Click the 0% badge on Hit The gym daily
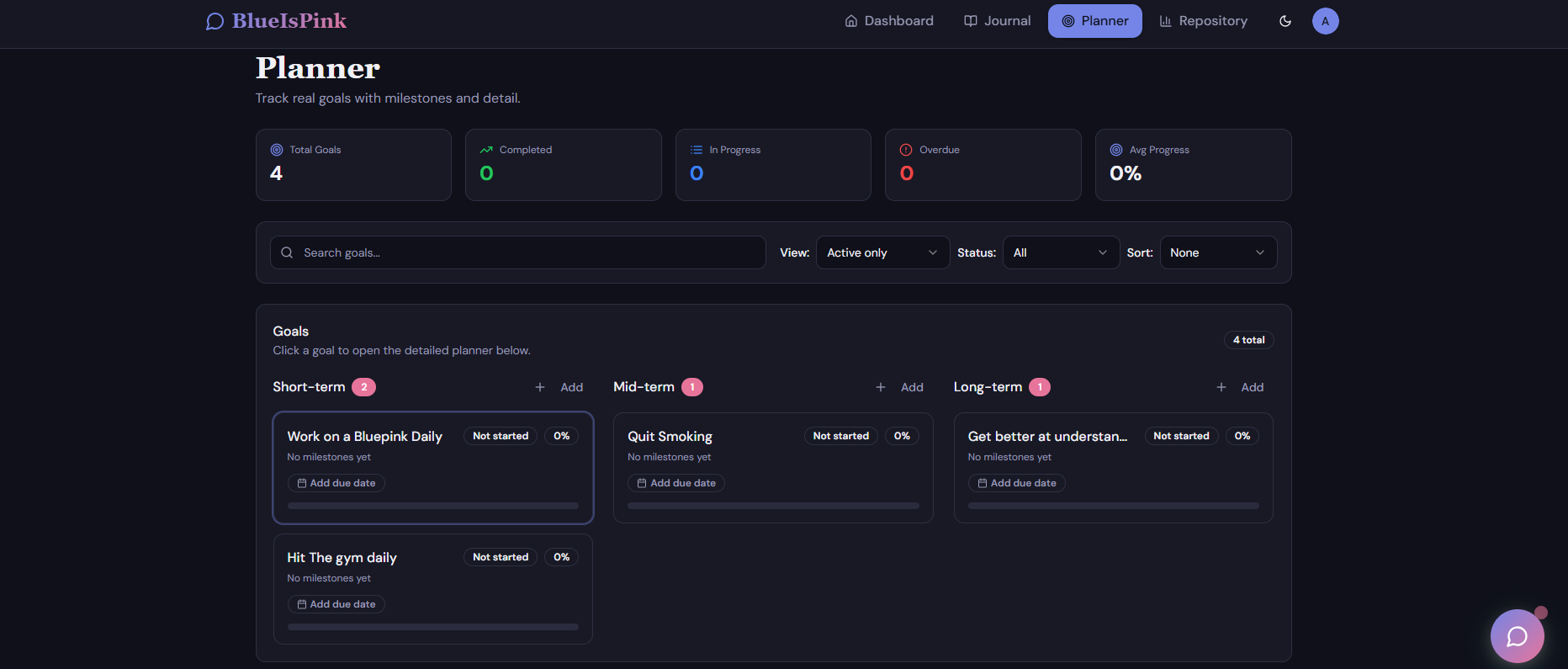The width and height of the screenshot is (1568, 669). tap(562, 557)
